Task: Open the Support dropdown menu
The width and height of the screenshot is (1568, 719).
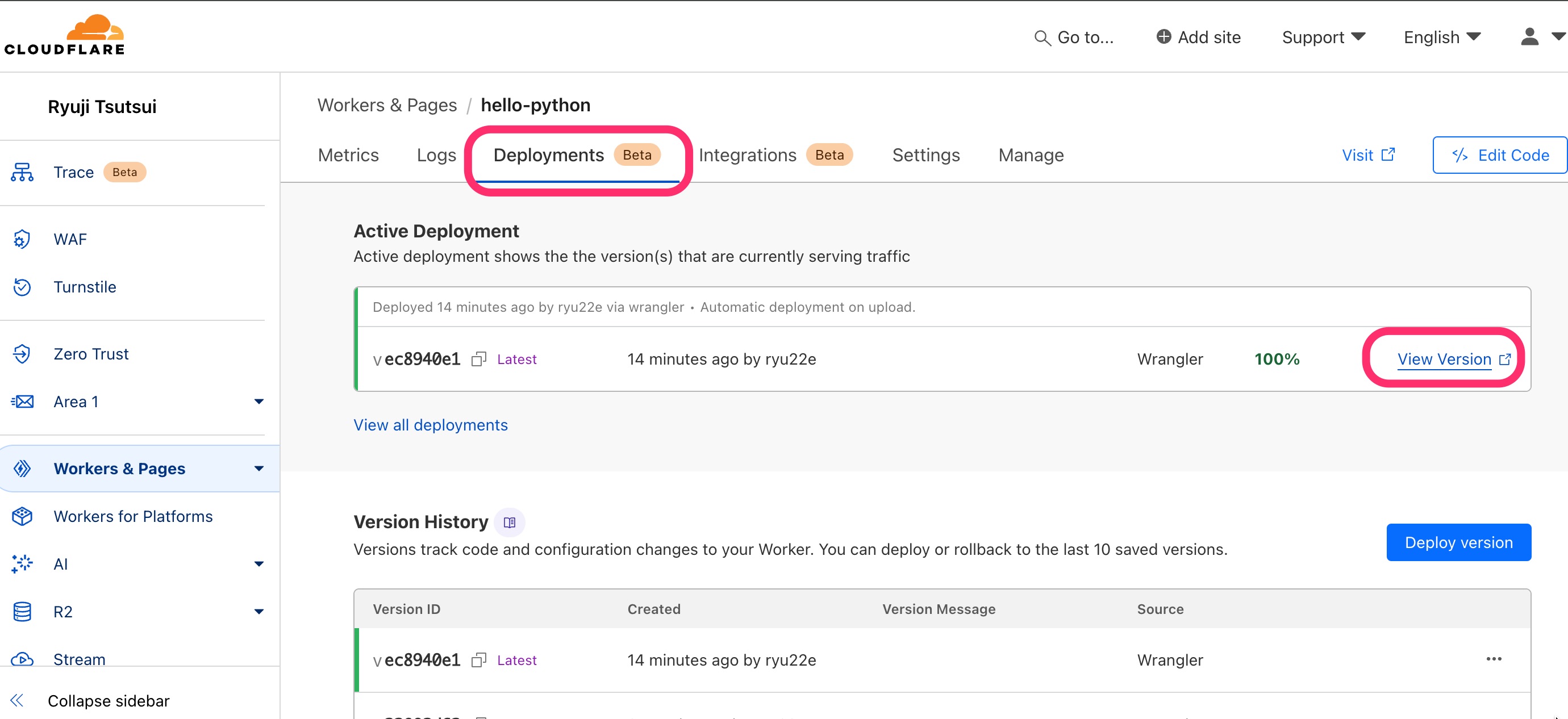Action: pos(1323,37)
